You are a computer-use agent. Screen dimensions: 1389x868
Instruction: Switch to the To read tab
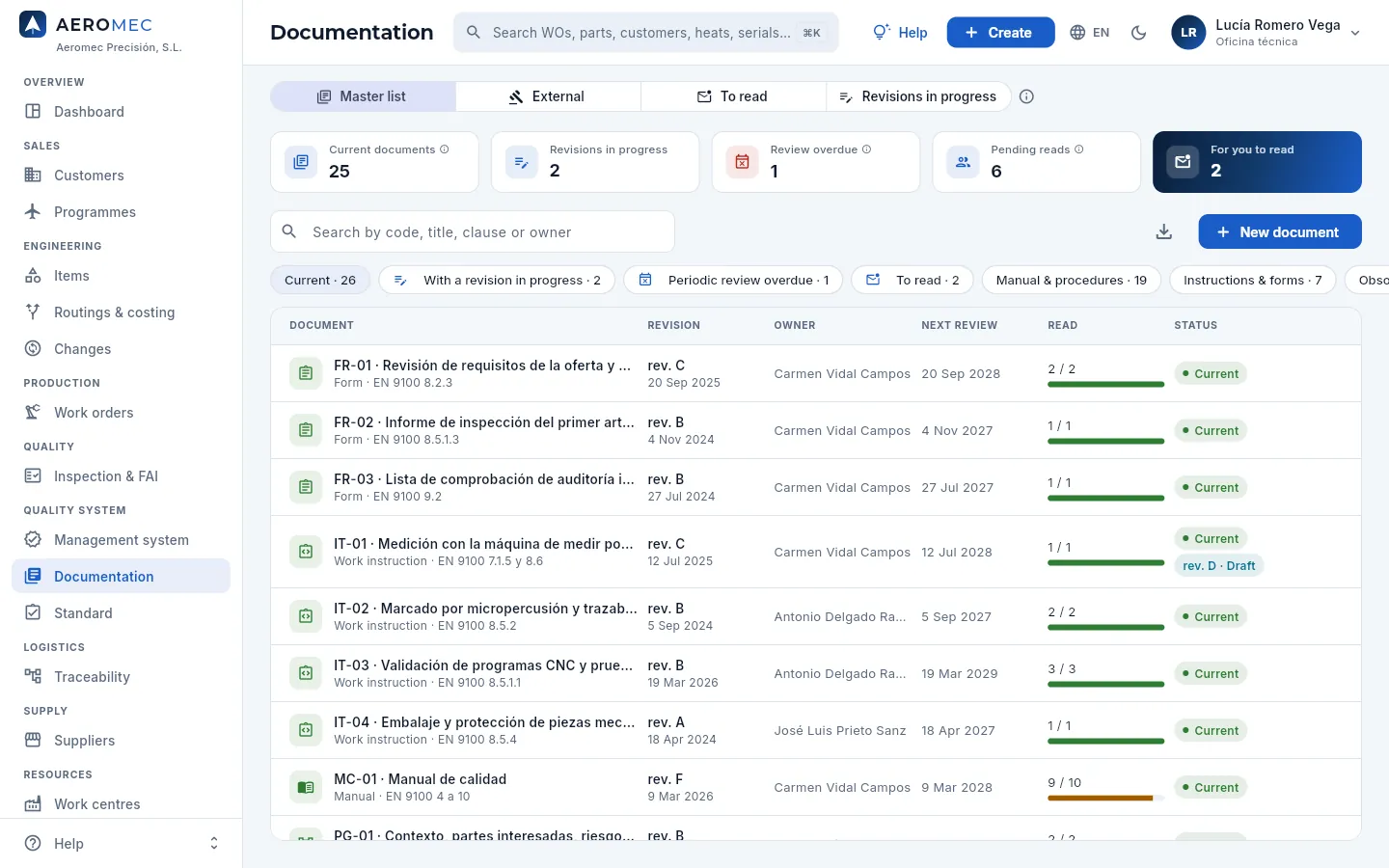click(733, 96)
